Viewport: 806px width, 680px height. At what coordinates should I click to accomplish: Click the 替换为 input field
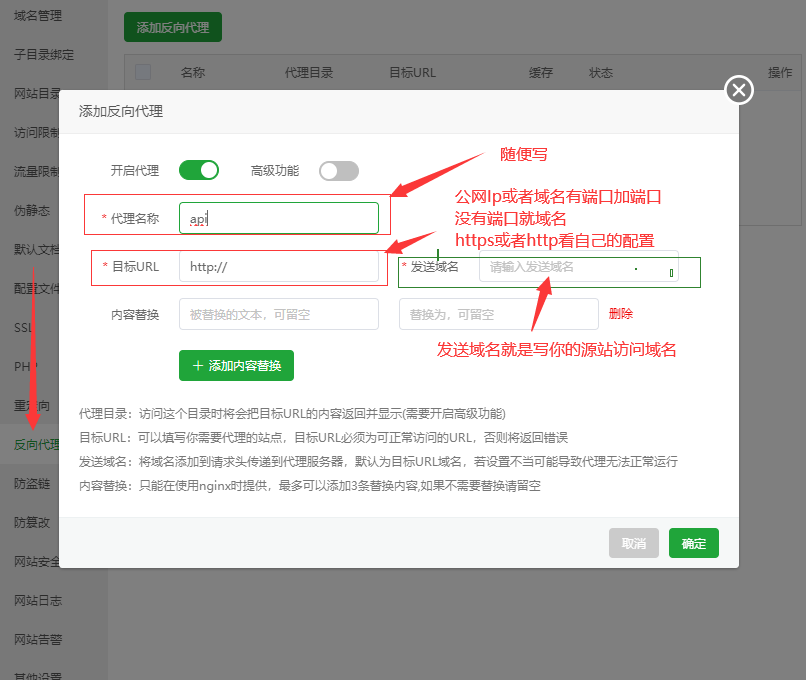pos(498,314)
